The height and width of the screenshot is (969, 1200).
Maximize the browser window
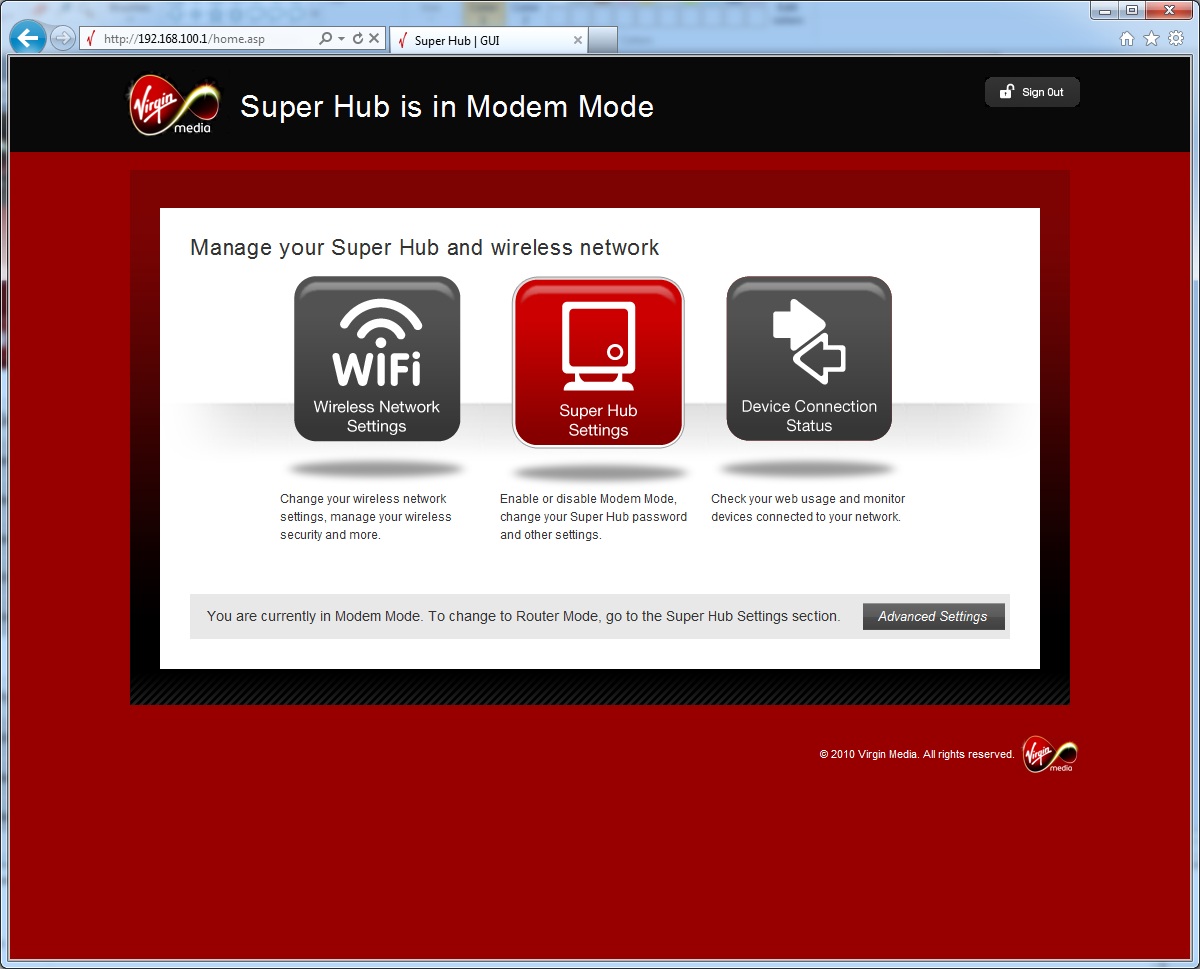pyautogui.click(x=1132, y=10)
